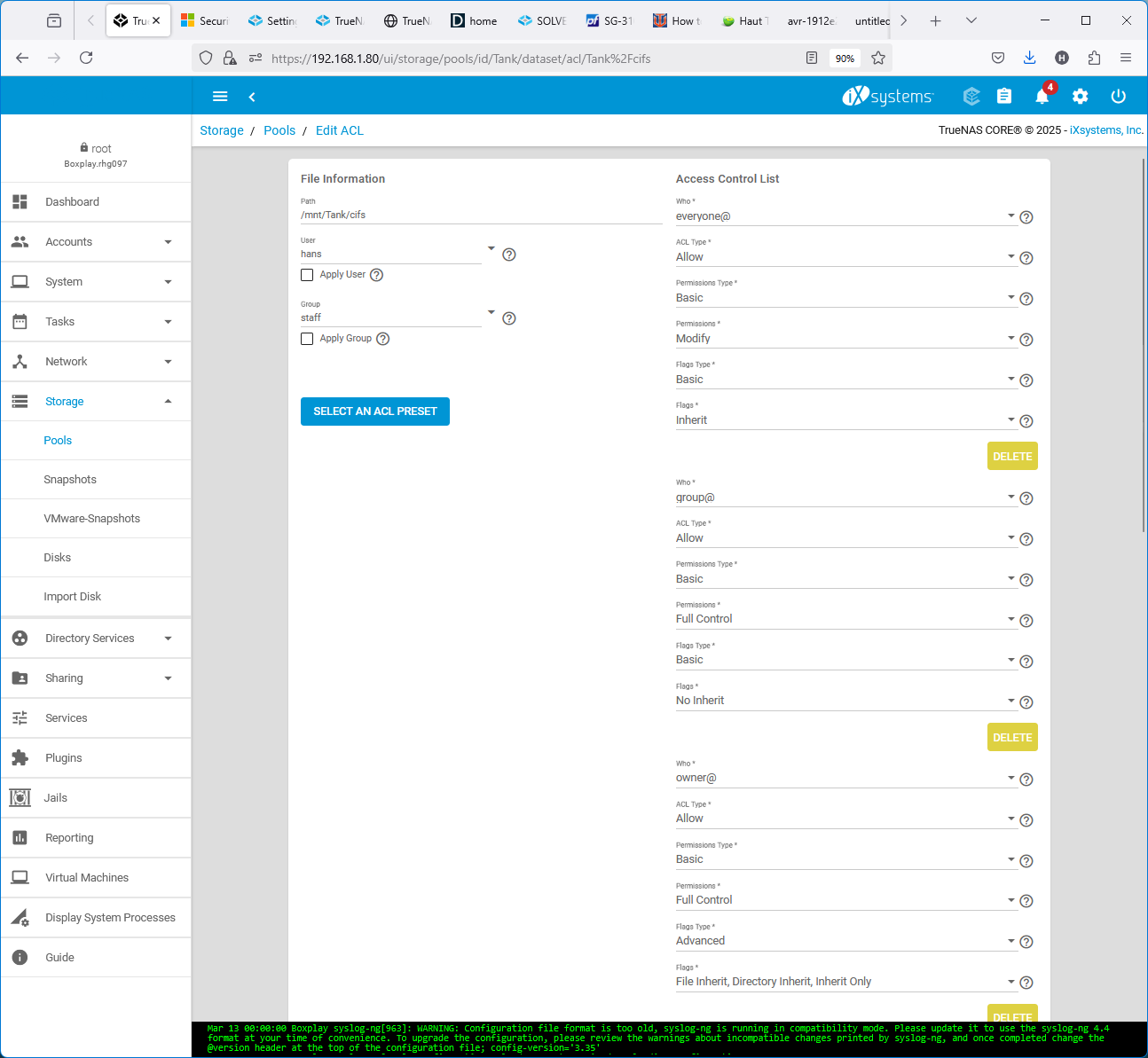The image size is (1148, 1058).
Task: Open the TrueCommand status icon
Action: click(971, 96)
